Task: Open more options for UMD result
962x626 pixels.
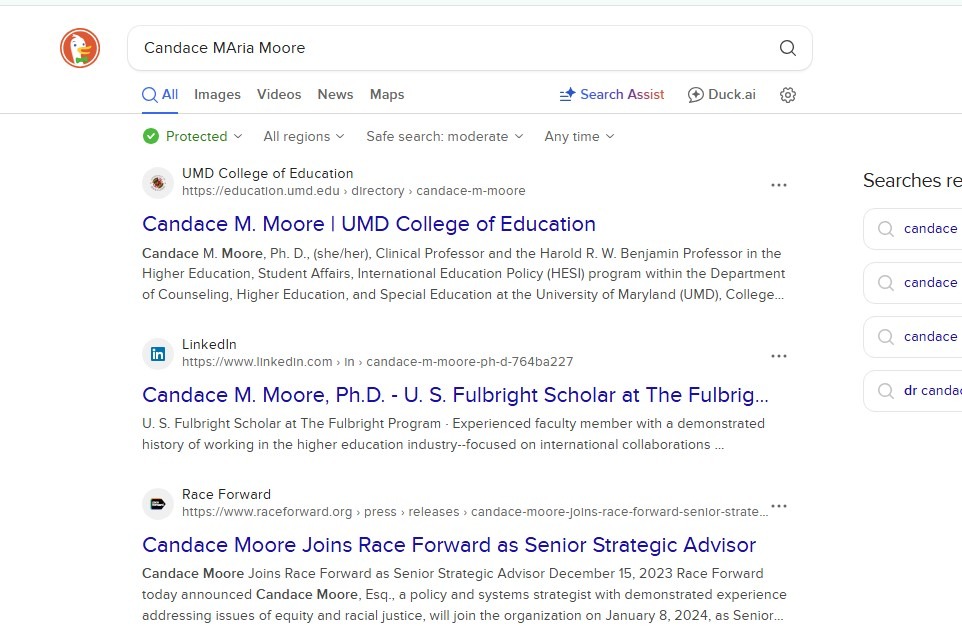Action: pyautogui.click(x=779, y=185)
